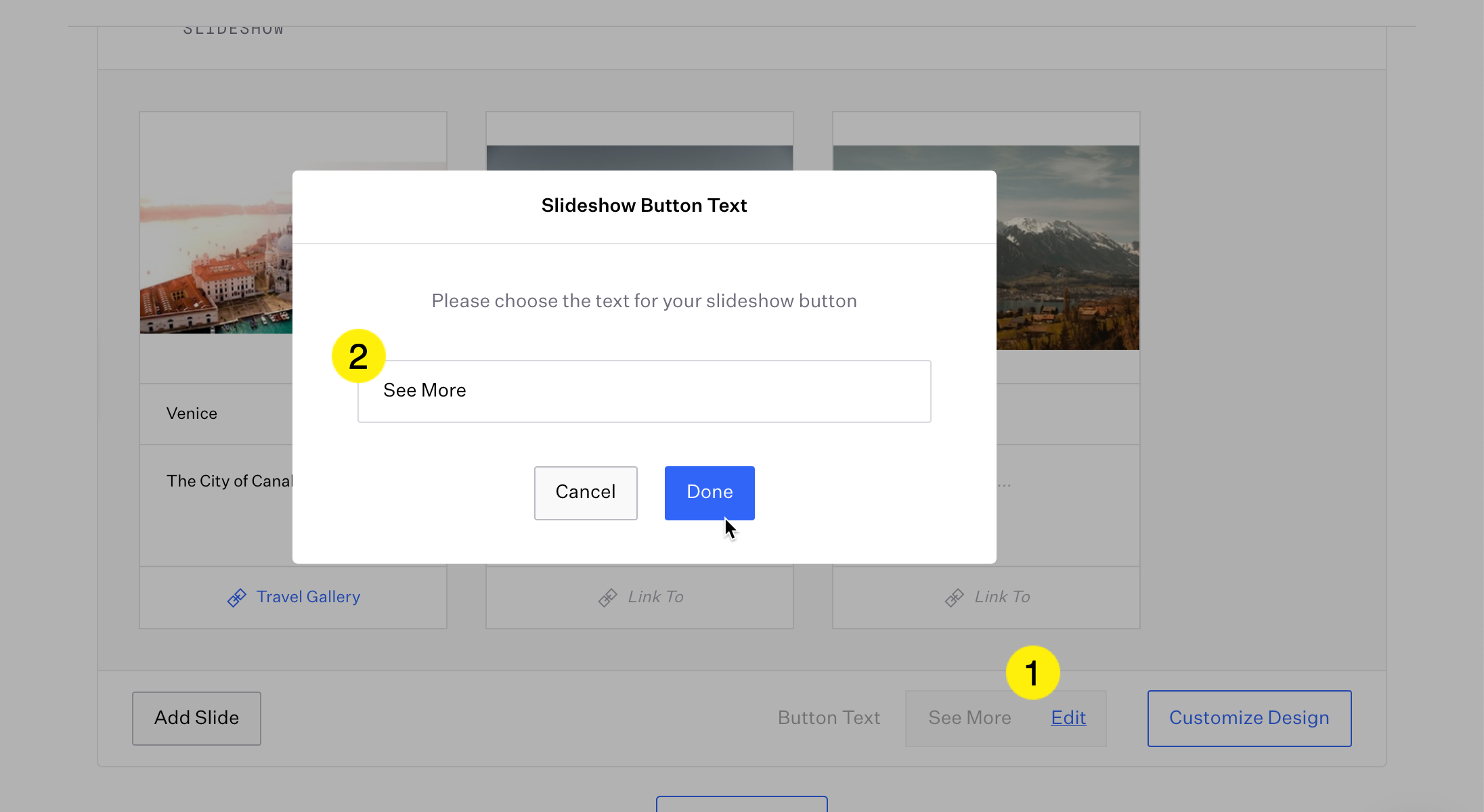Image resolution: width=1484 pixels, height=812 pixels.
Task: Click the Edit link for button text
Action: [1068, 718]
